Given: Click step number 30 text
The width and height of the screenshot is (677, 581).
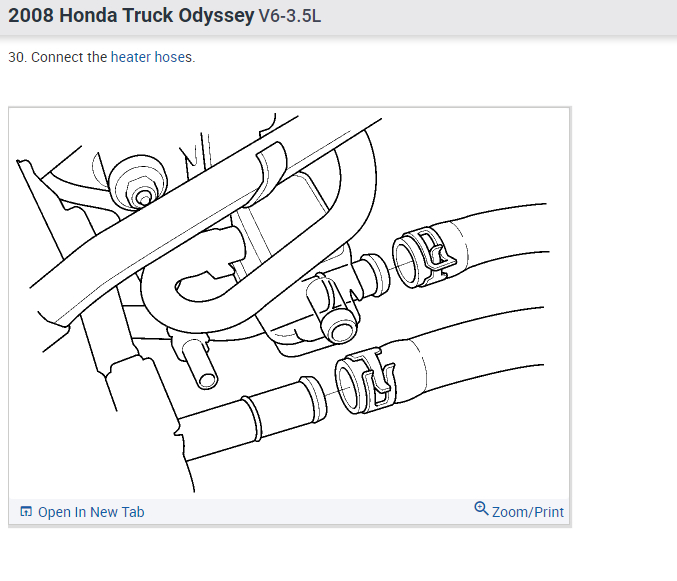Looking at the screenshot, I should coord(18,57).
